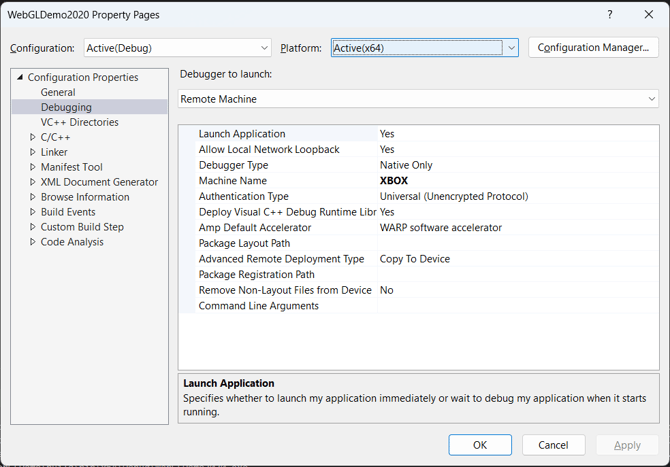The height and width of the screenshot is (467, 670).
Task: Click the Apply button
Action: click(x=627, y=445)
